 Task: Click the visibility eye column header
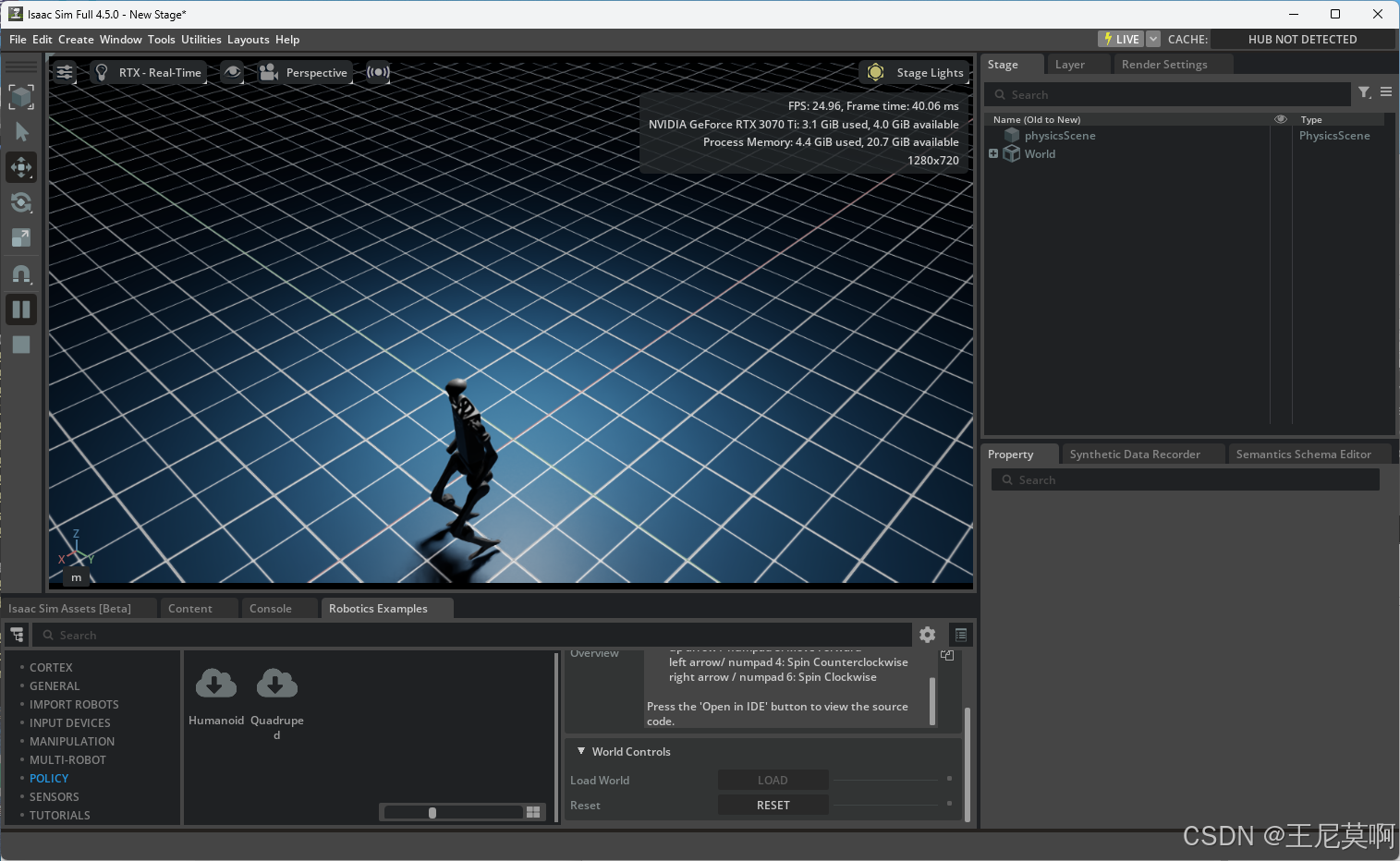point(1281,119)
